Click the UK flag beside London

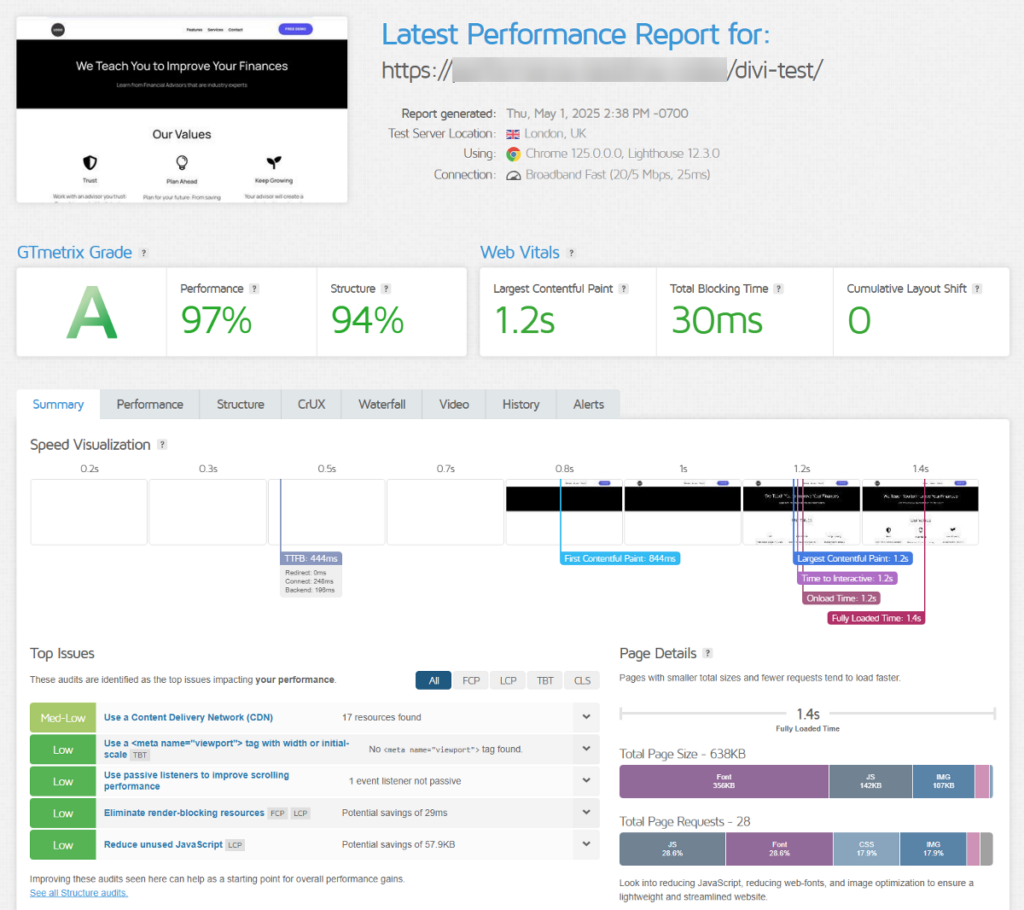[512, 133]
